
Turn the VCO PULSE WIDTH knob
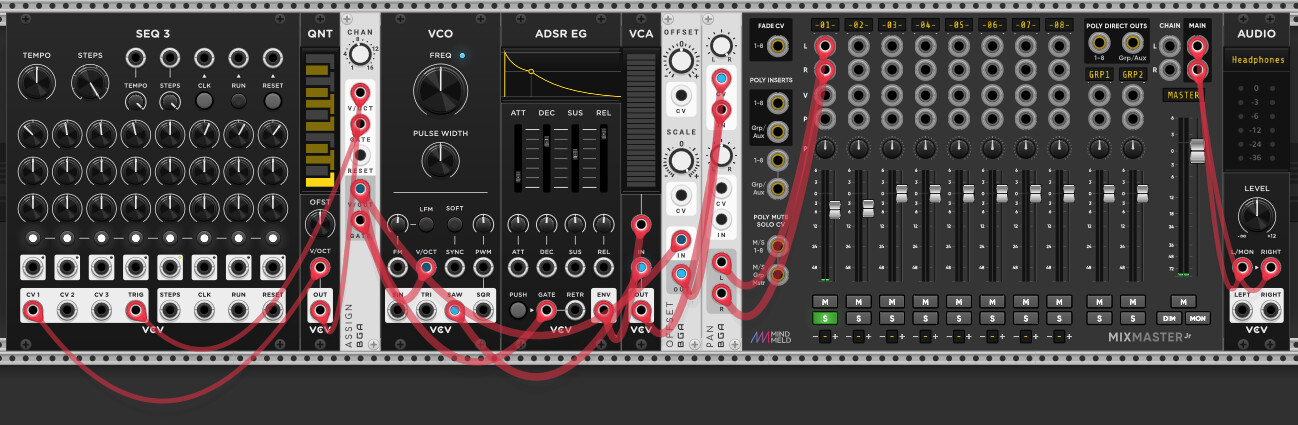click(x=440, y=159)
